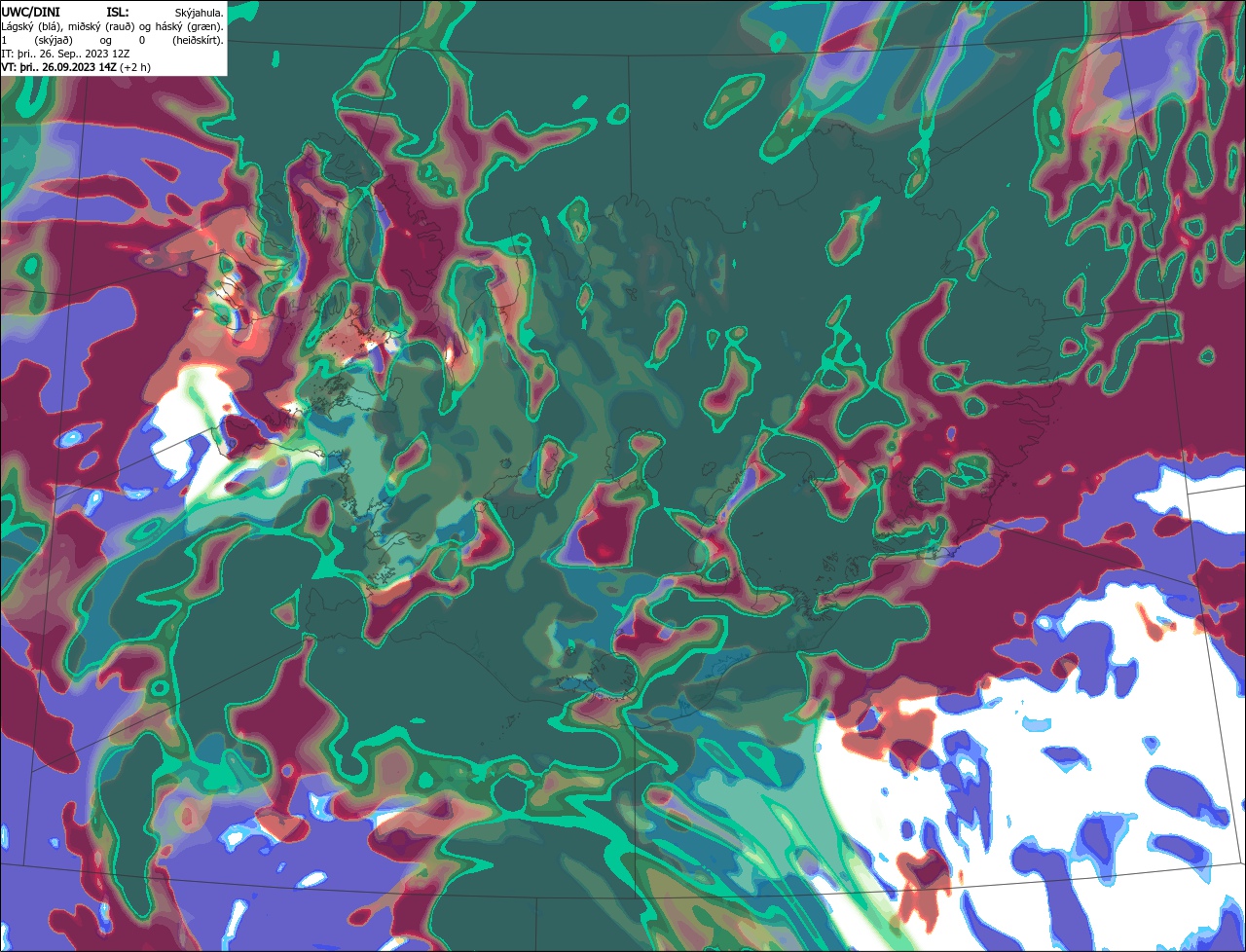Click the 'IT: þri.. 26. Sep.. 2023 12Z' line
Screen dimensions: 1246x952
pyautogui.click(x=65, y=54)
